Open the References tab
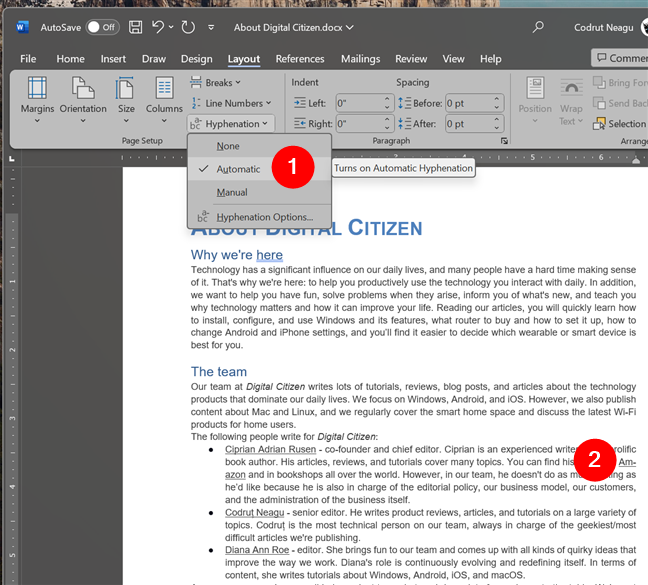 coord(300,59)
